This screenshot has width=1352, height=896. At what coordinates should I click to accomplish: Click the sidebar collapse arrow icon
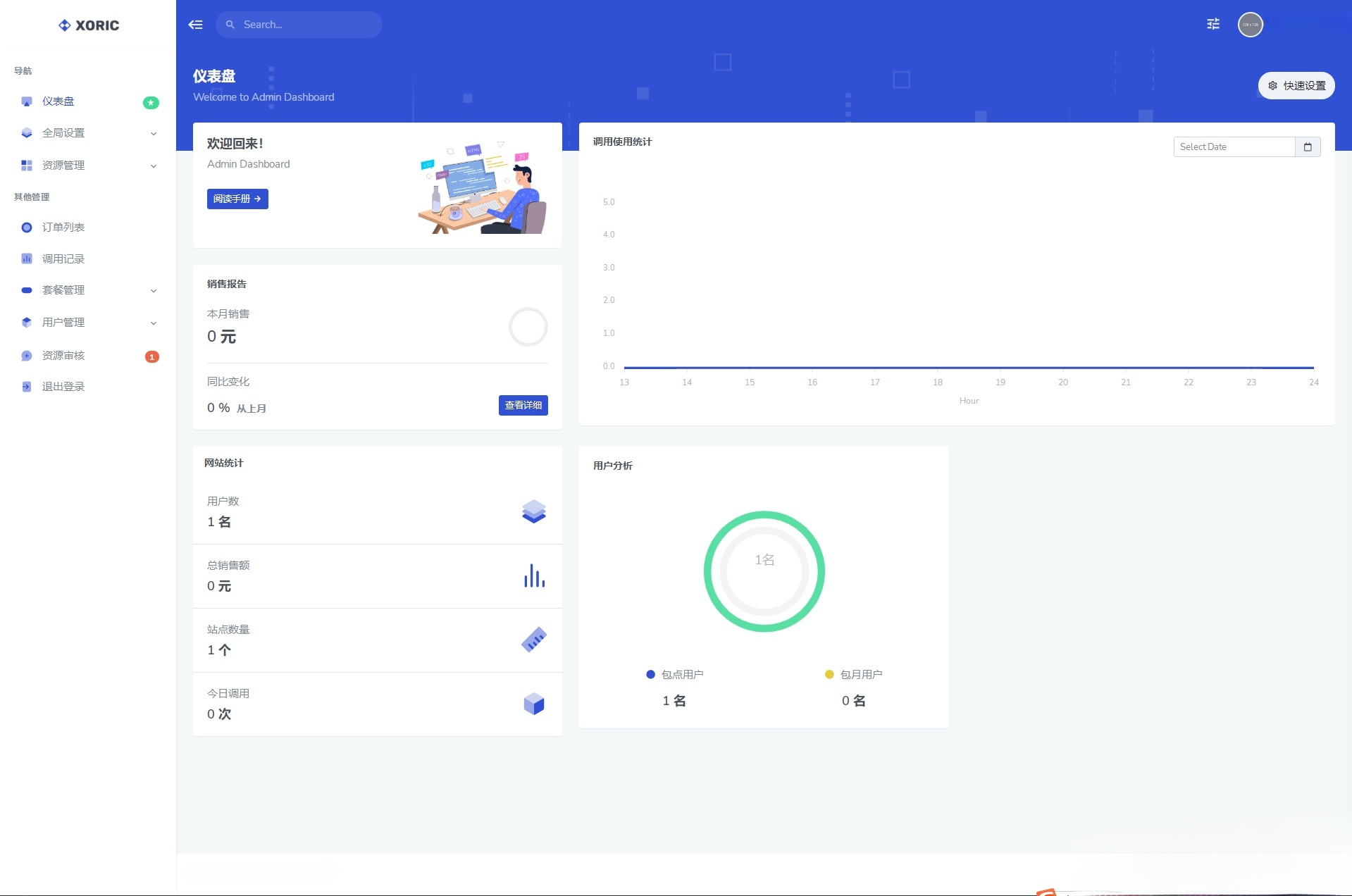pos(195,24)
